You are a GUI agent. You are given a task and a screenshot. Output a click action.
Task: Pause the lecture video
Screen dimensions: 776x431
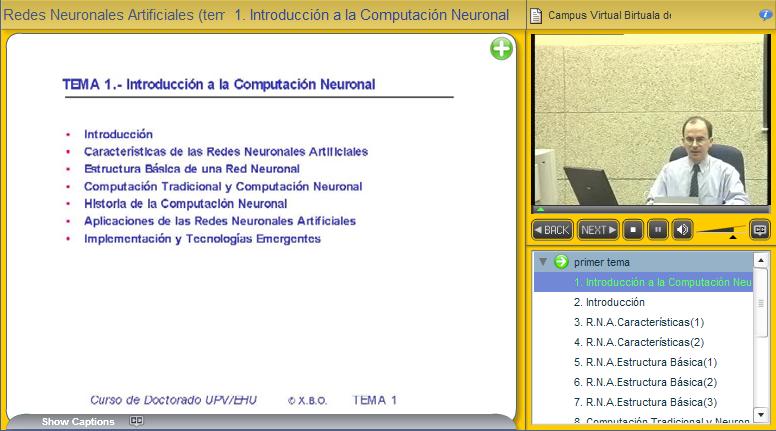658,229
